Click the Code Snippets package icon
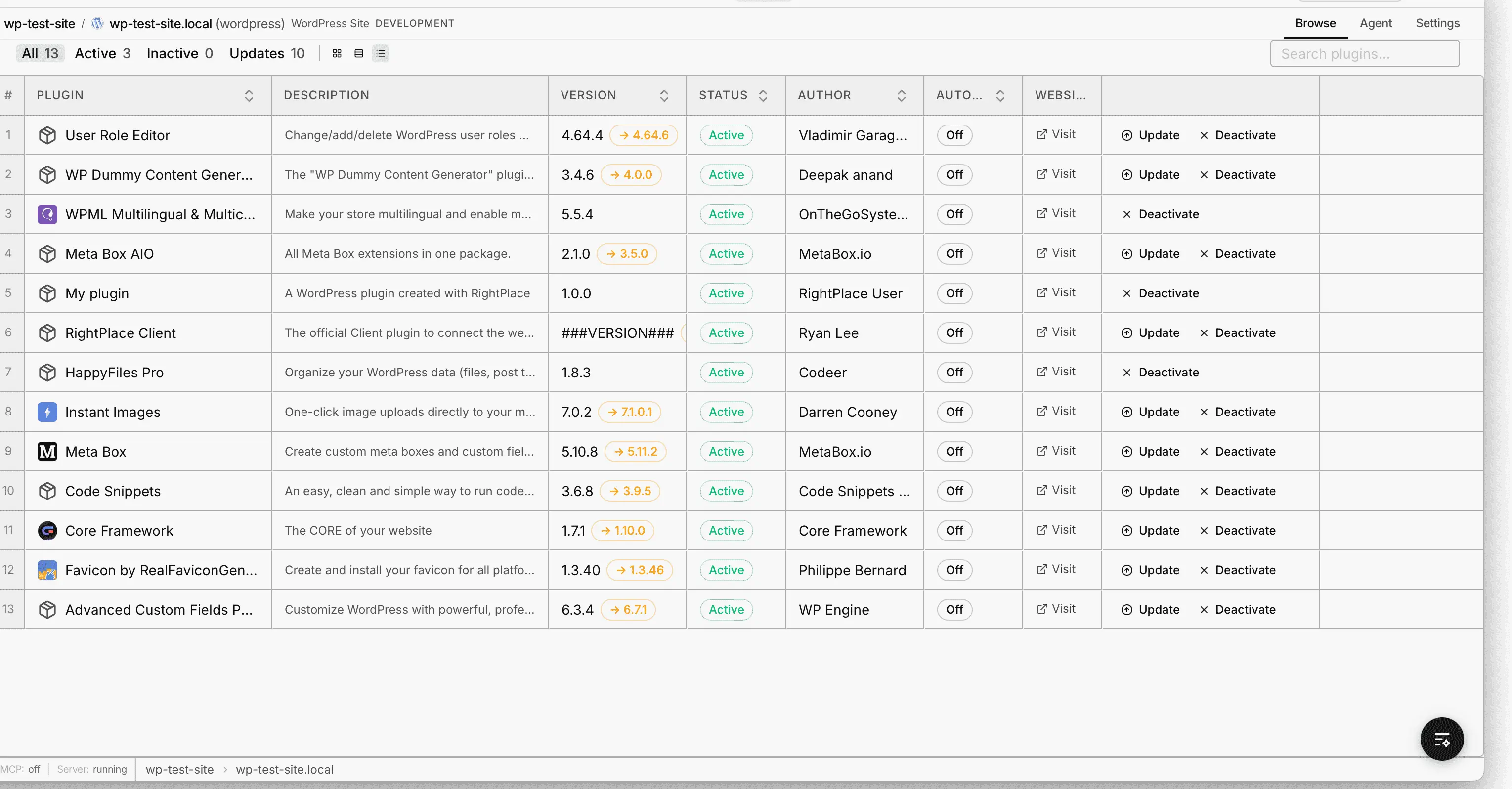Viewport: 1512px width, 789px height. click(x=47, y=491)
